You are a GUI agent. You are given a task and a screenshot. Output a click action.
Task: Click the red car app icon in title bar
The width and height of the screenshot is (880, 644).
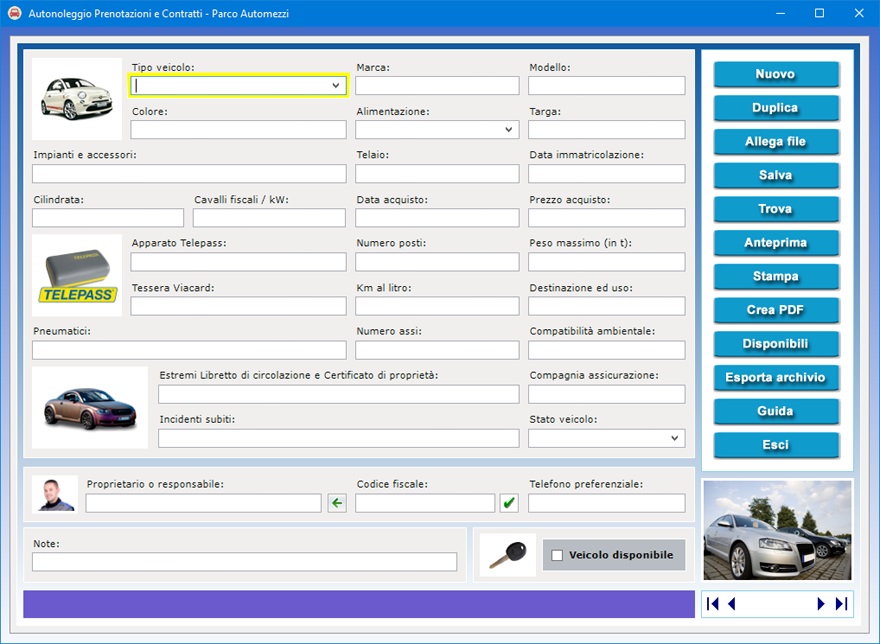(15, 13)
